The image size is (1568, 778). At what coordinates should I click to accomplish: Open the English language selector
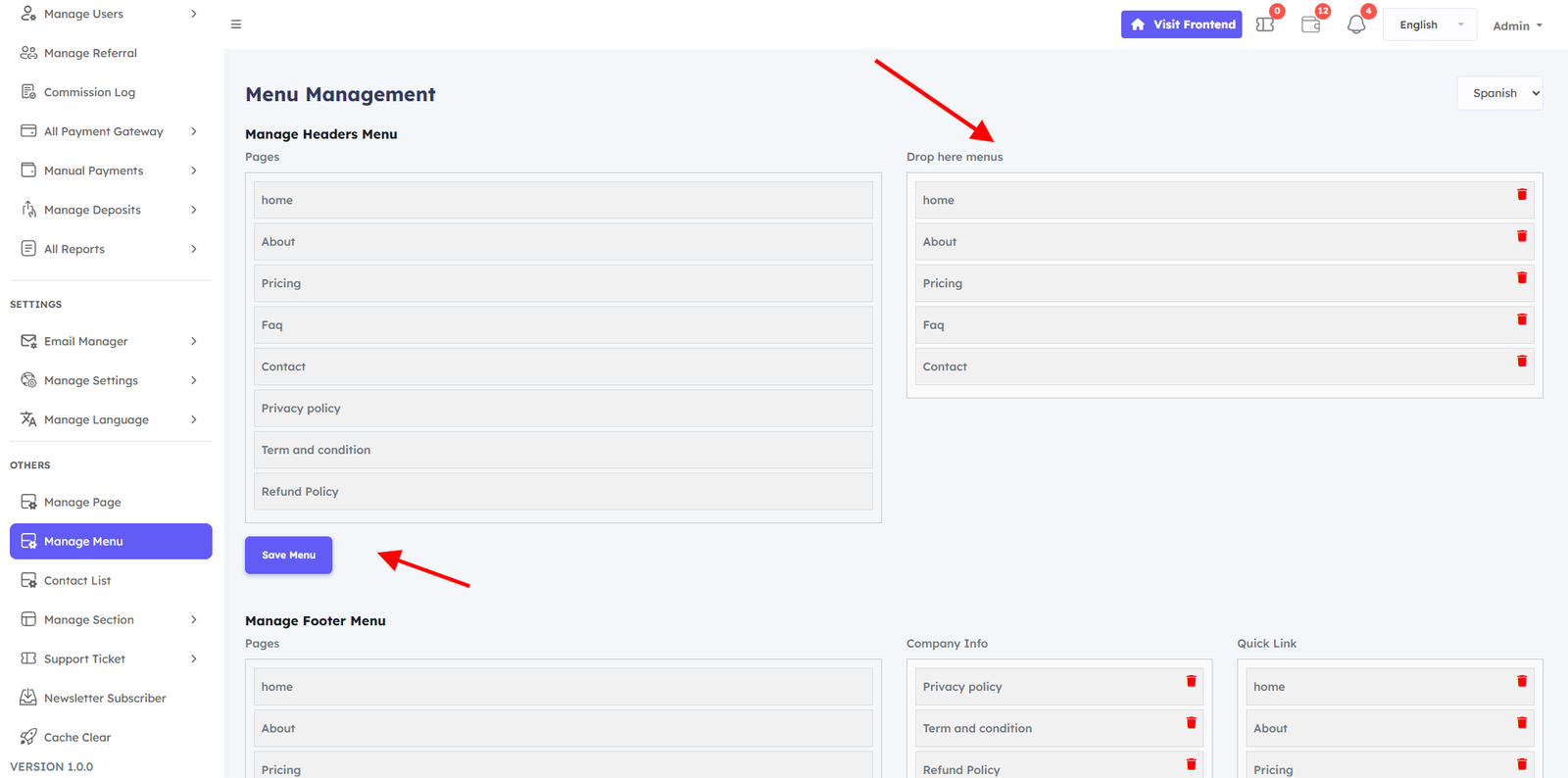pyautogui.click(x=1429, y=25)
